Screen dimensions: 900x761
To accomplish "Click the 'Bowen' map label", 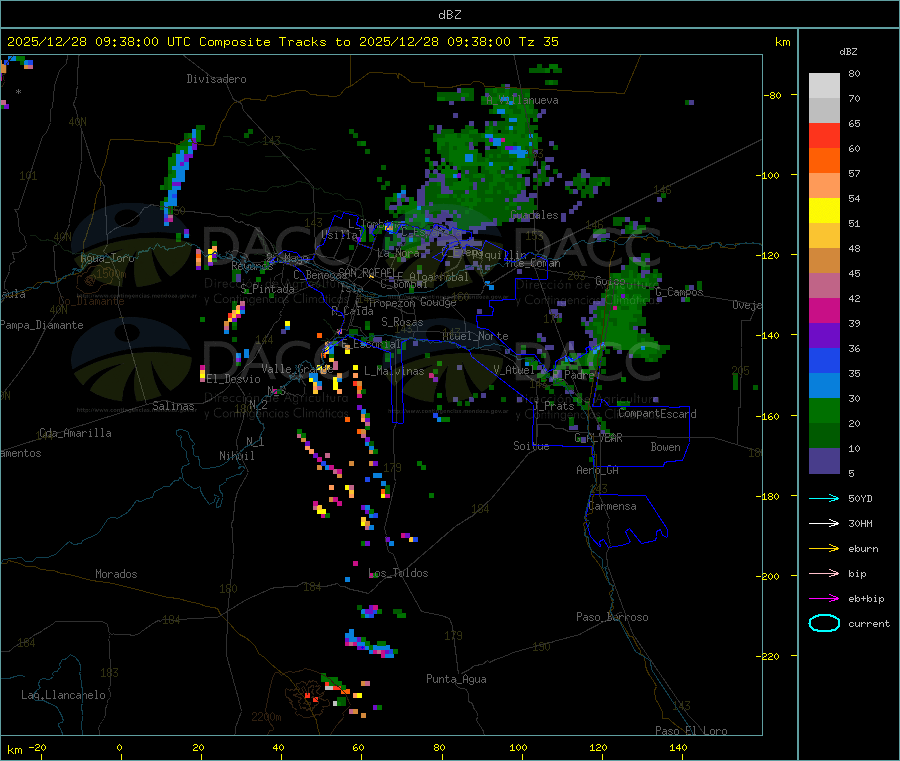I will tap(665, 447).
